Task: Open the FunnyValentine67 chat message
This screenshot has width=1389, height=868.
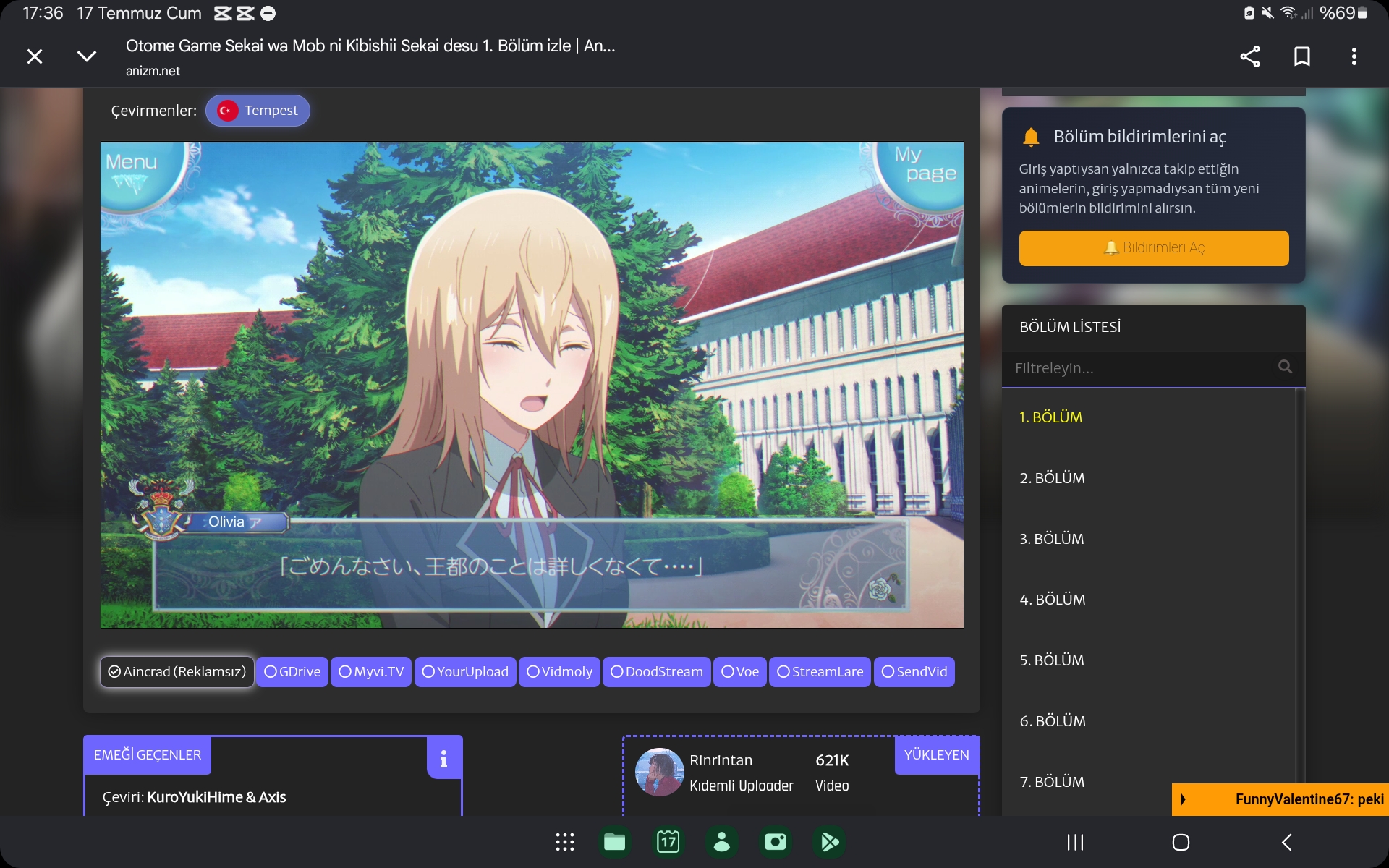Action: coord(1309,799)
